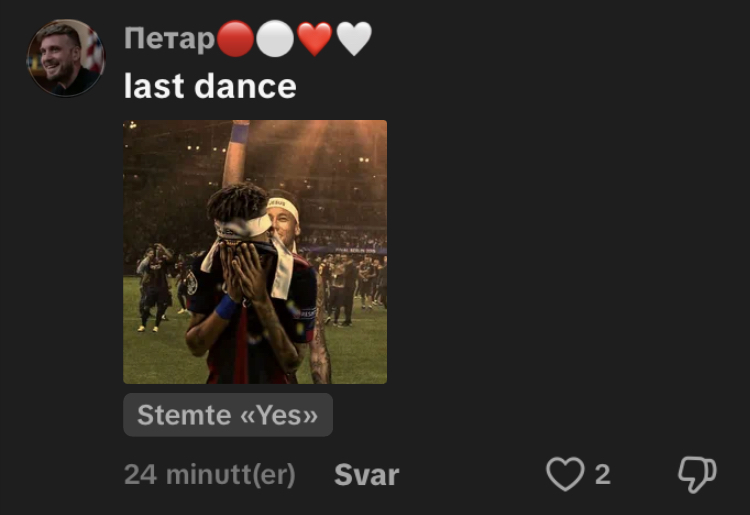Reply to the comment via Svar
This screenshot has width=750, height=515.
(366, 474)
